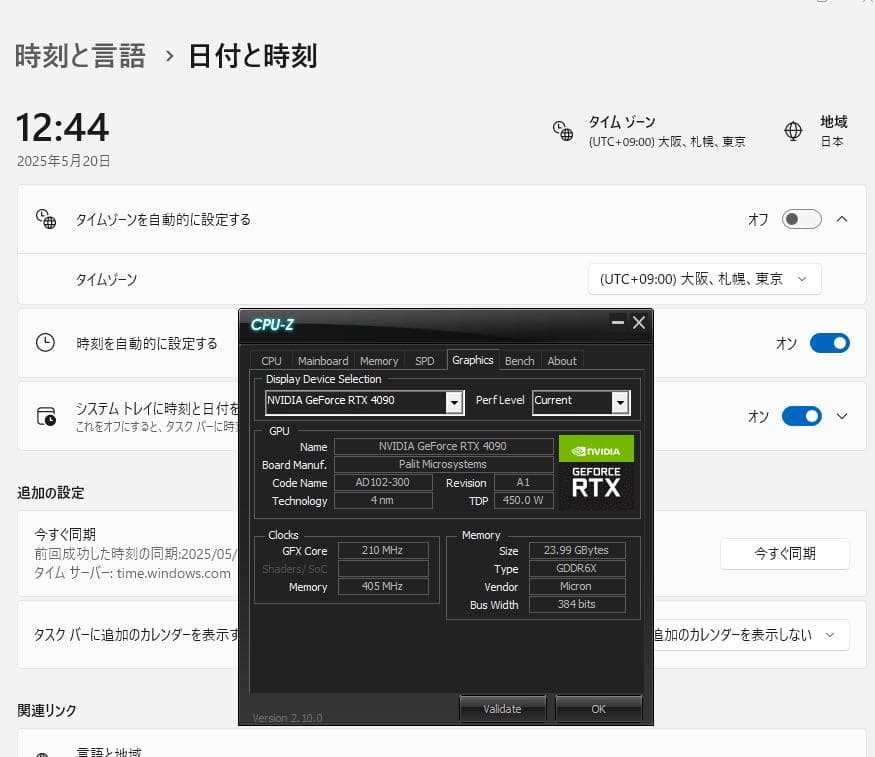Disable the 時刻を自動的に設定する toggle
The height and width of the screenshot is (757, 875).
[x=829, y=343]
